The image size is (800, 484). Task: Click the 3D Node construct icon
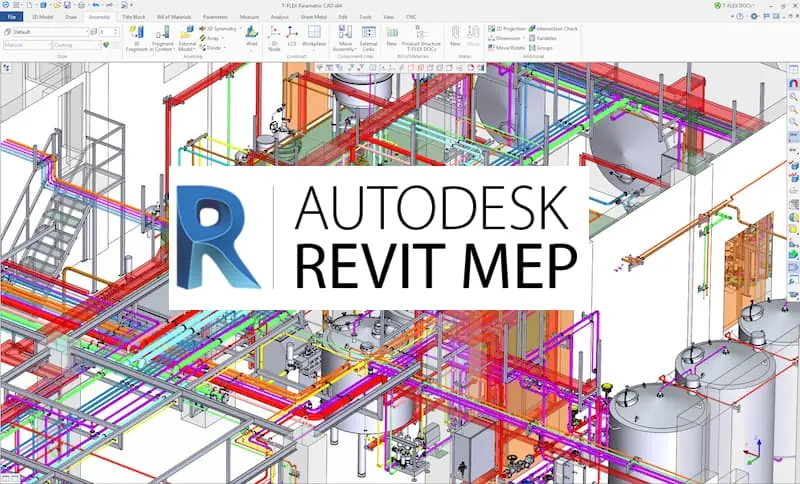[274, 32]
